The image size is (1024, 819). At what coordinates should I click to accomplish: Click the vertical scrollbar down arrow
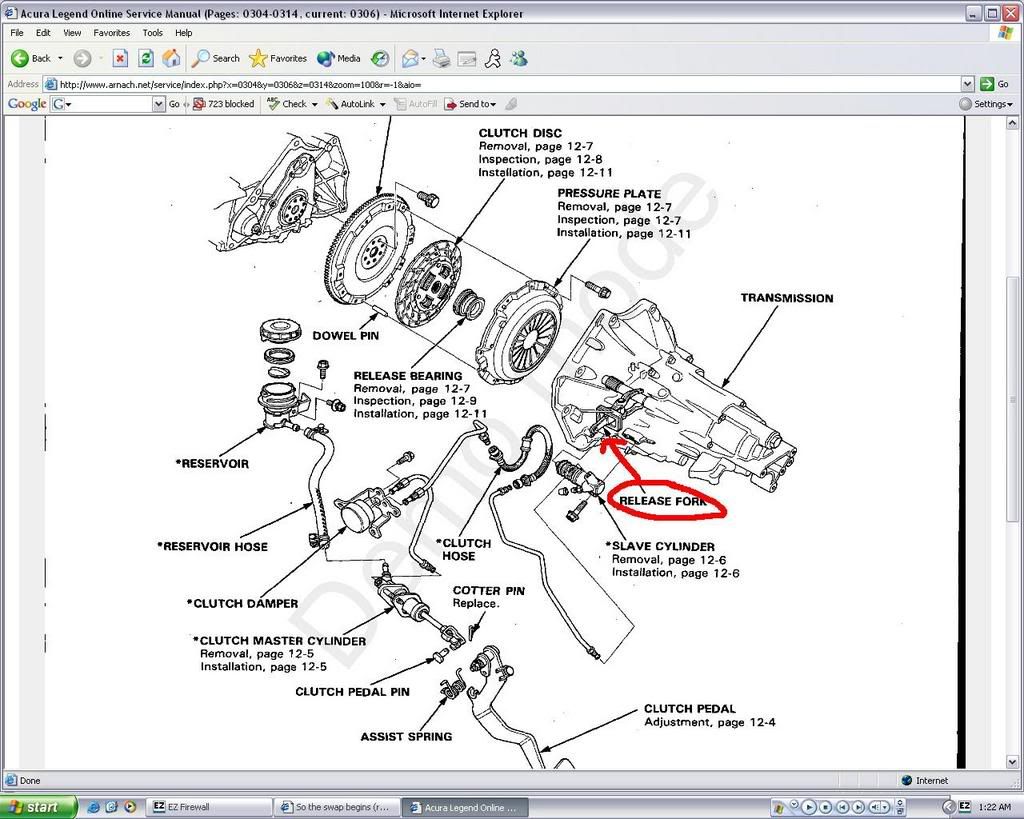tap(1012, 762)
